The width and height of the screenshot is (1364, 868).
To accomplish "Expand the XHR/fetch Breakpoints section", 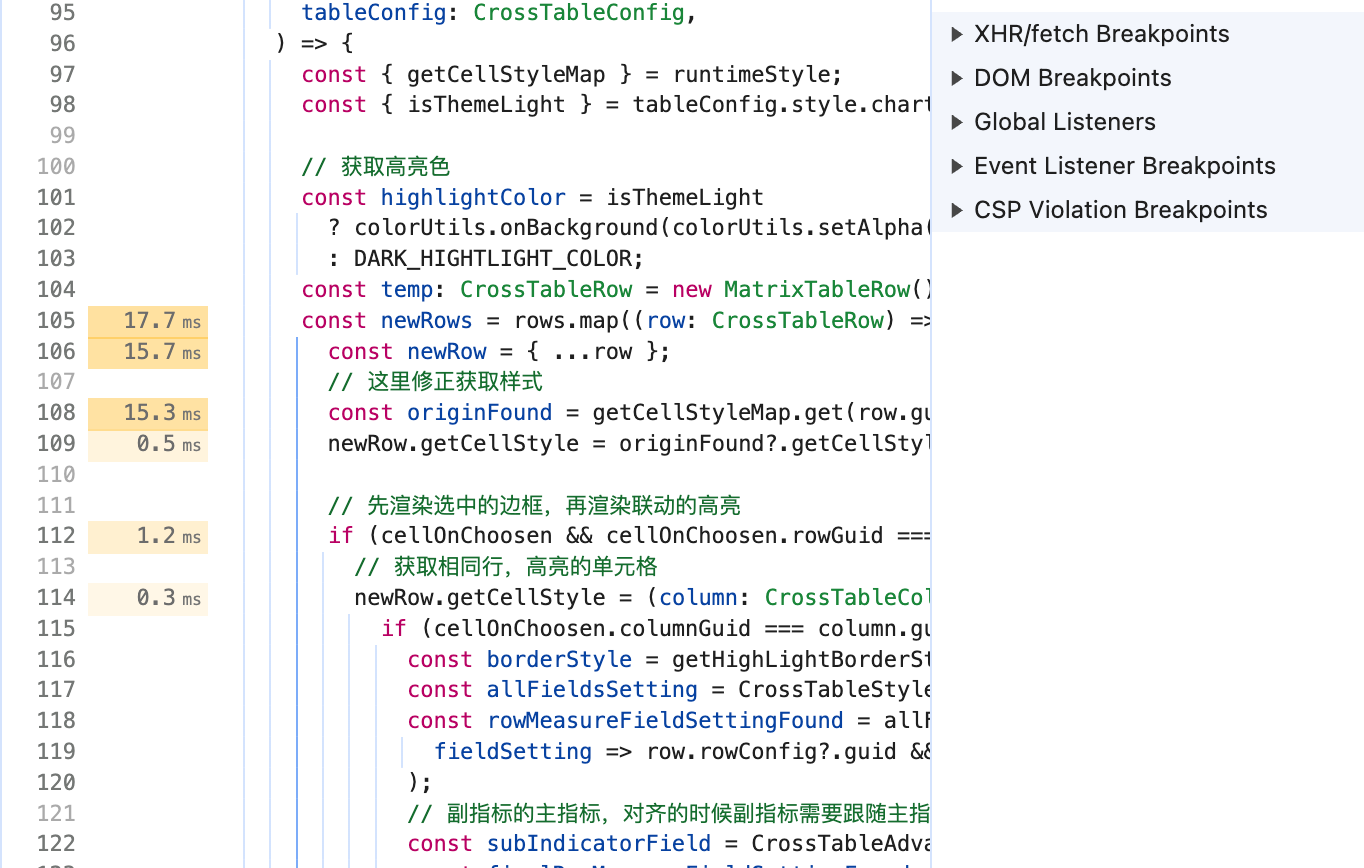I will pos(1091,34).
